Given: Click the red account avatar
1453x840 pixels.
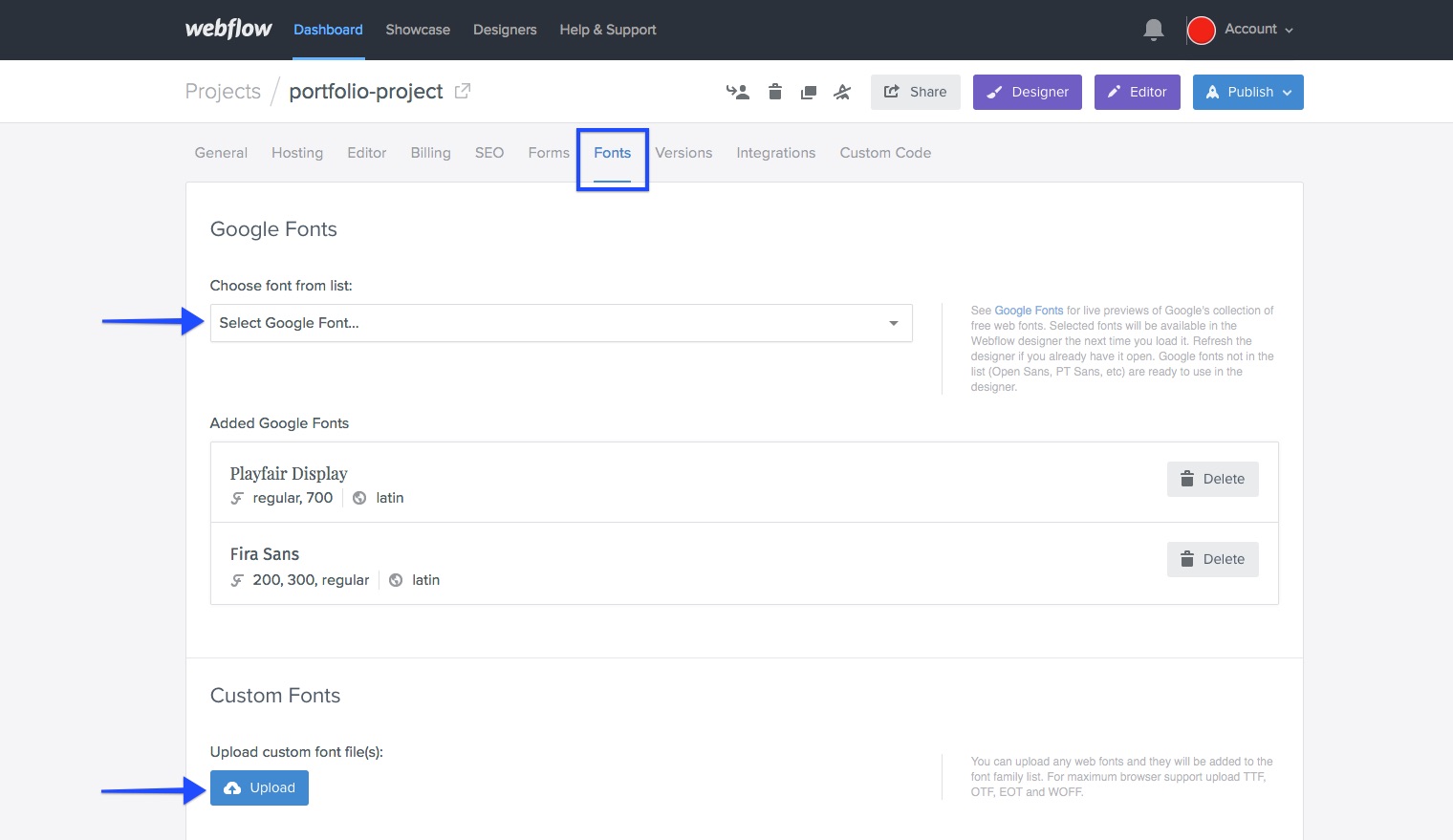Looking at the screenshot, I should coord(1201,30).
